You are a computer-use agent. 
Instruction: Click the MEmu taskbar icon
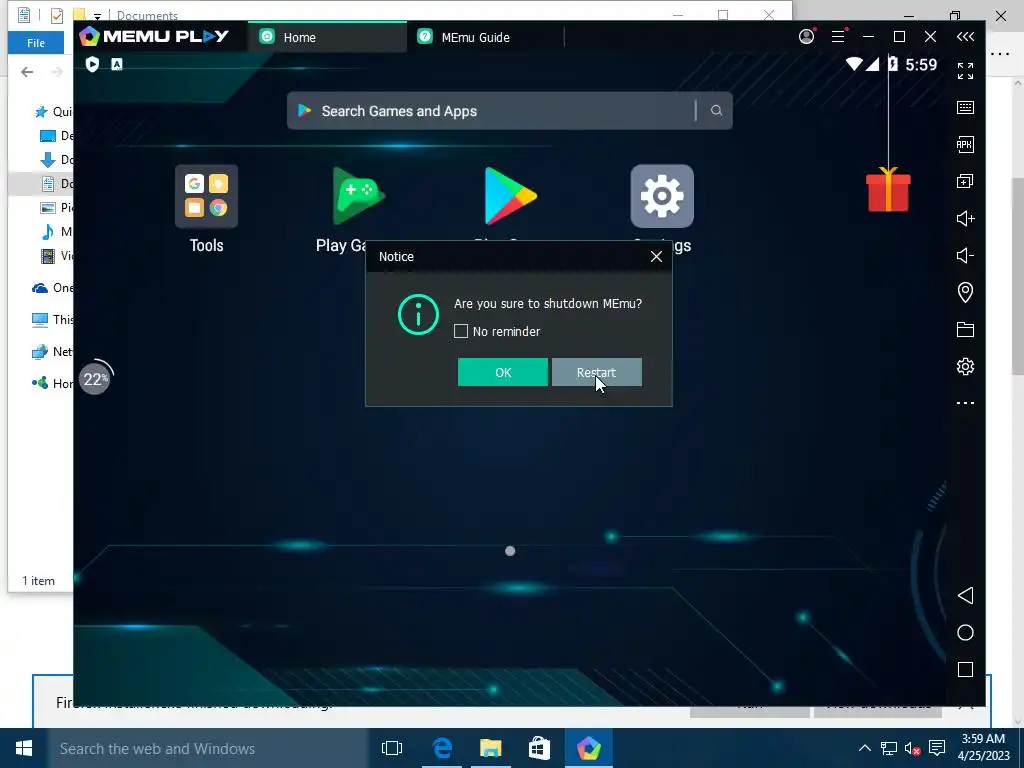pyautogui.click(x=588, y=748)
